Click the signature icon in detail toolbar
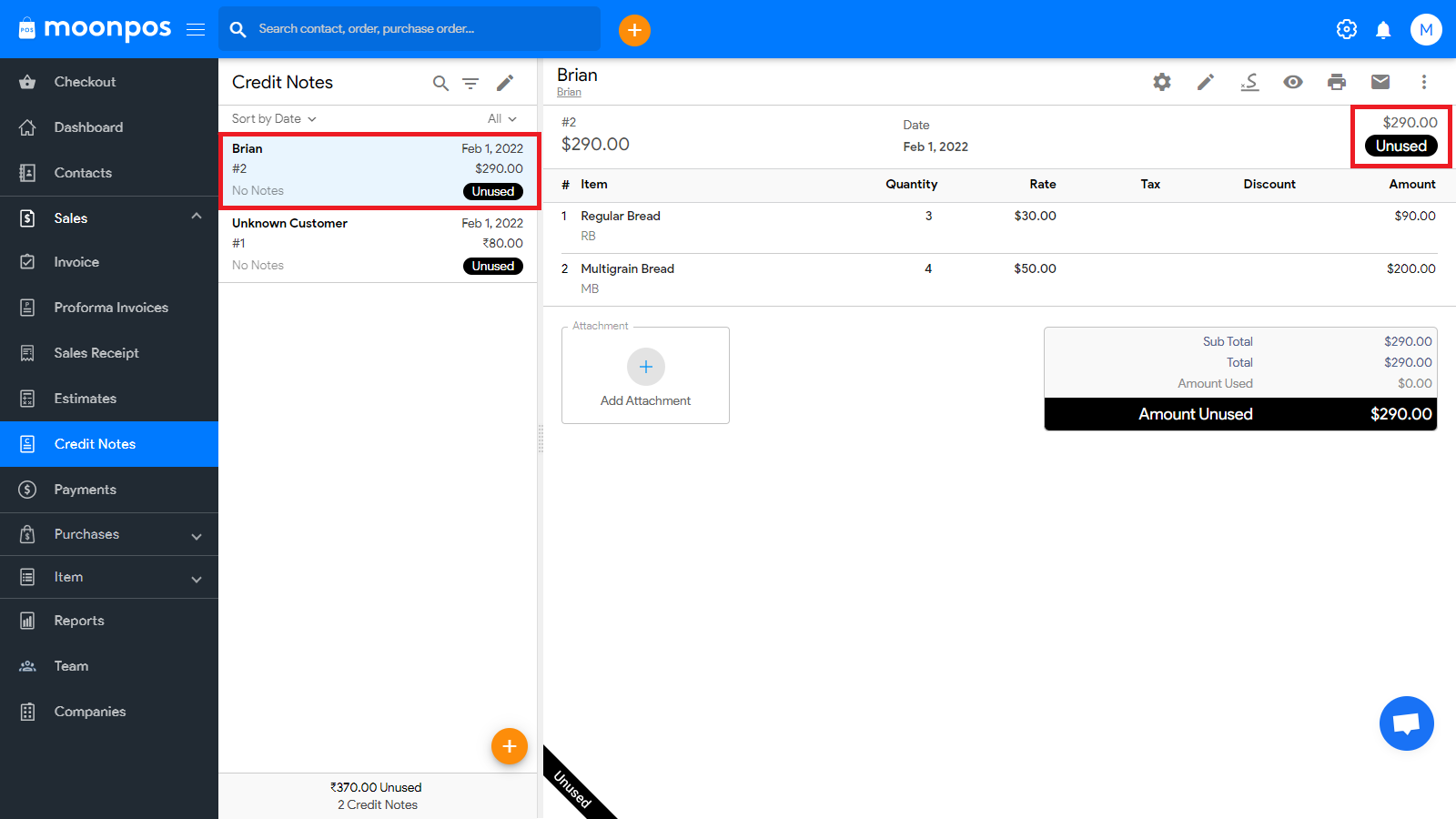The image size is (1456, 819). [1249, 82]
